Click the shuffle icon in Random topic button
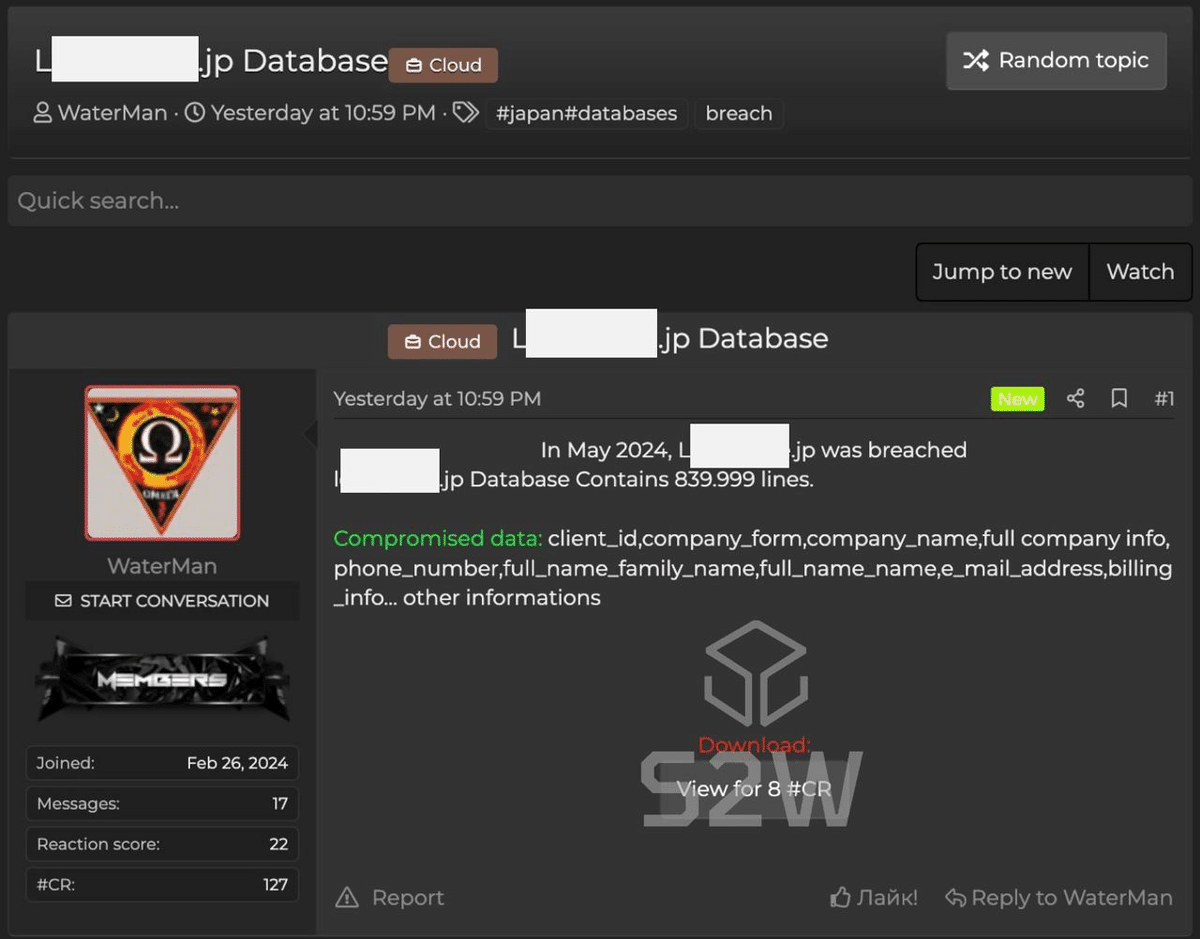This screenshot has width=1200, height=939. [x=977, y=60]
